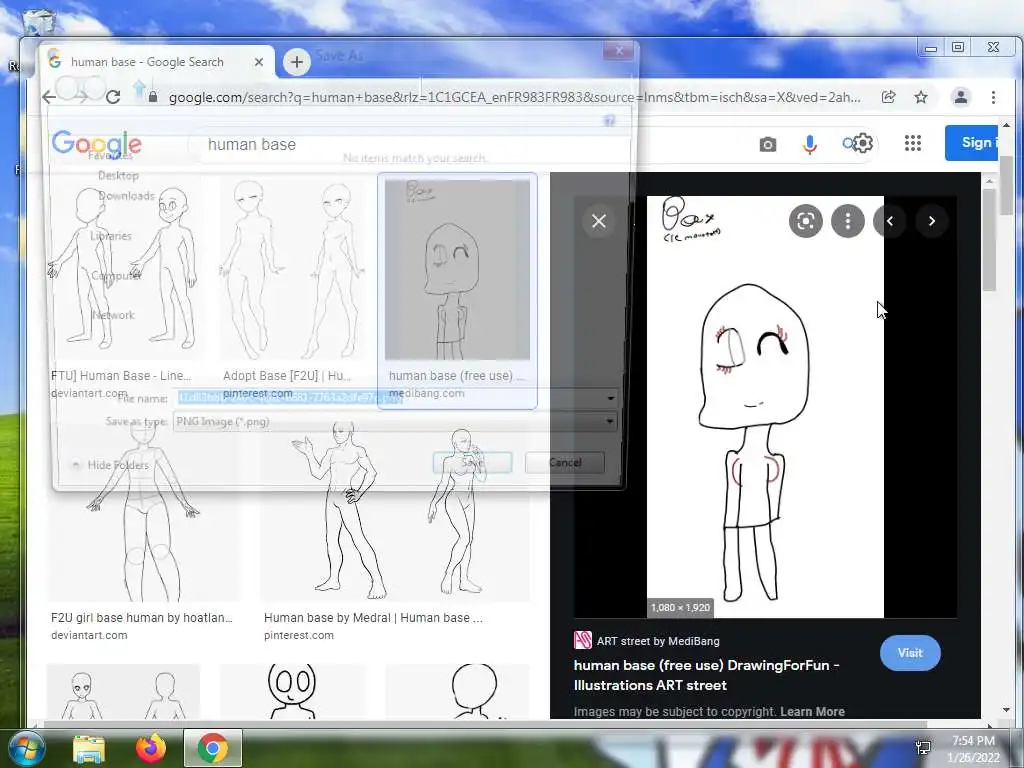
Task: Select Libraries in Save As navigation pane
Action: click(x=111, y=236)
